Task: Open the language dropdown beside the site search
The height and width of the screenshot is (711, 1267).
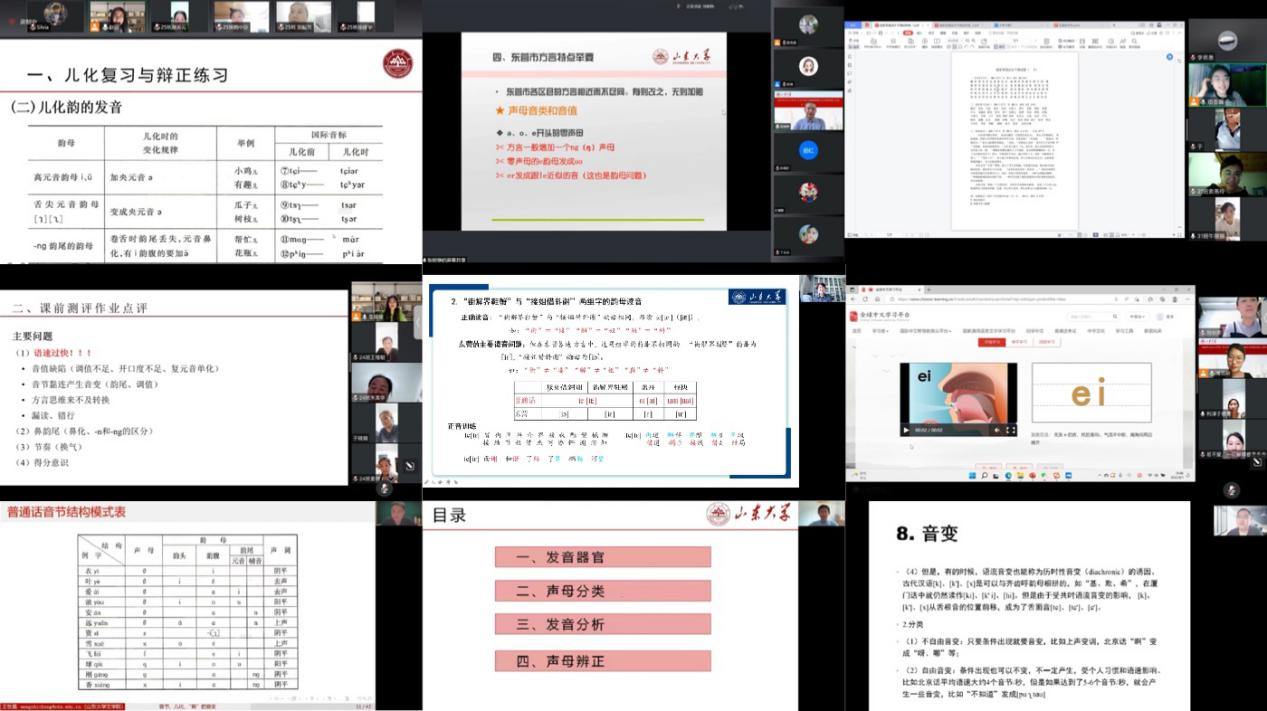Action: coord(1137,316)
